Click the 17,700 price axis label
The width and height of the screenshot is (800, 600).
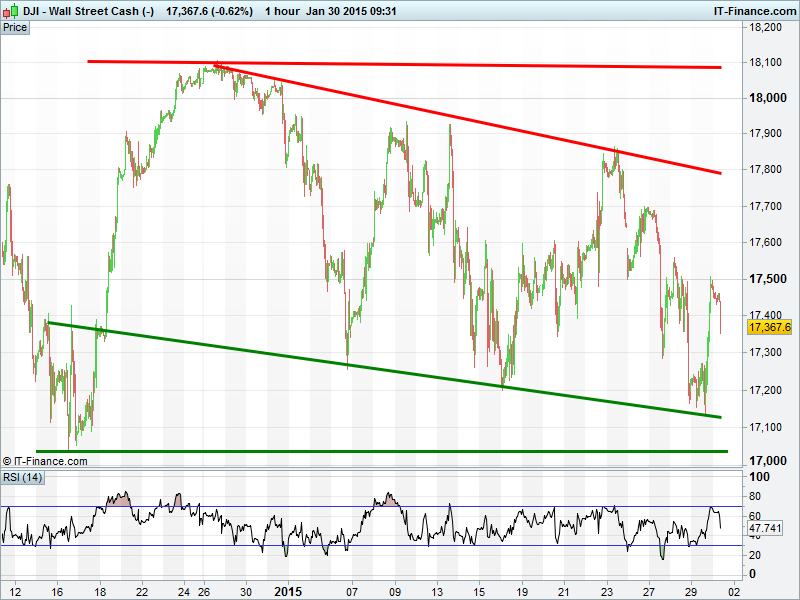[x=765, y=206]
